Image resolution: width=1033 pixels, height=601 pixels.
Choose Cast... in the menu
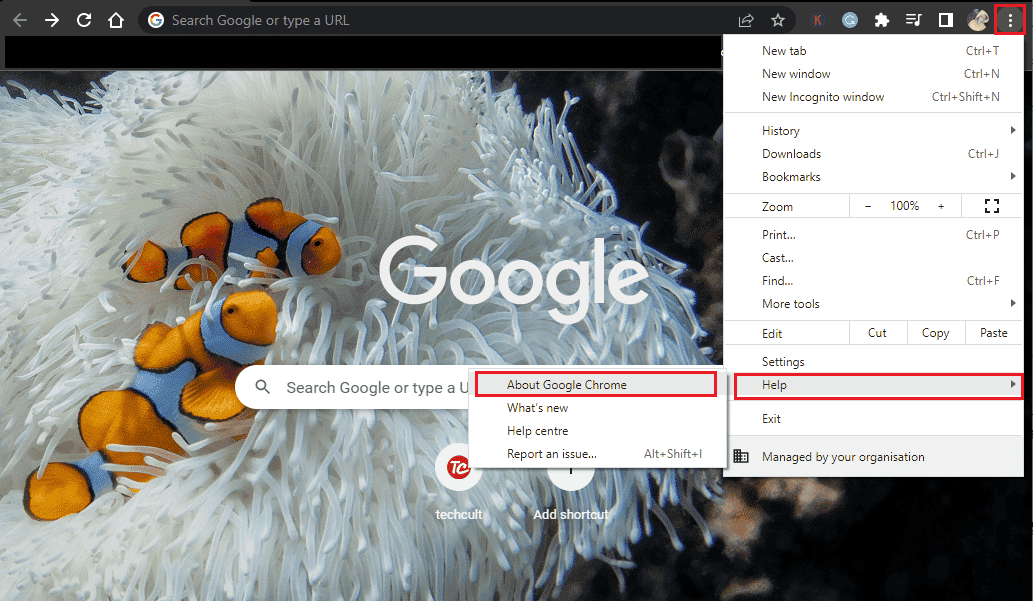point(874,258)
